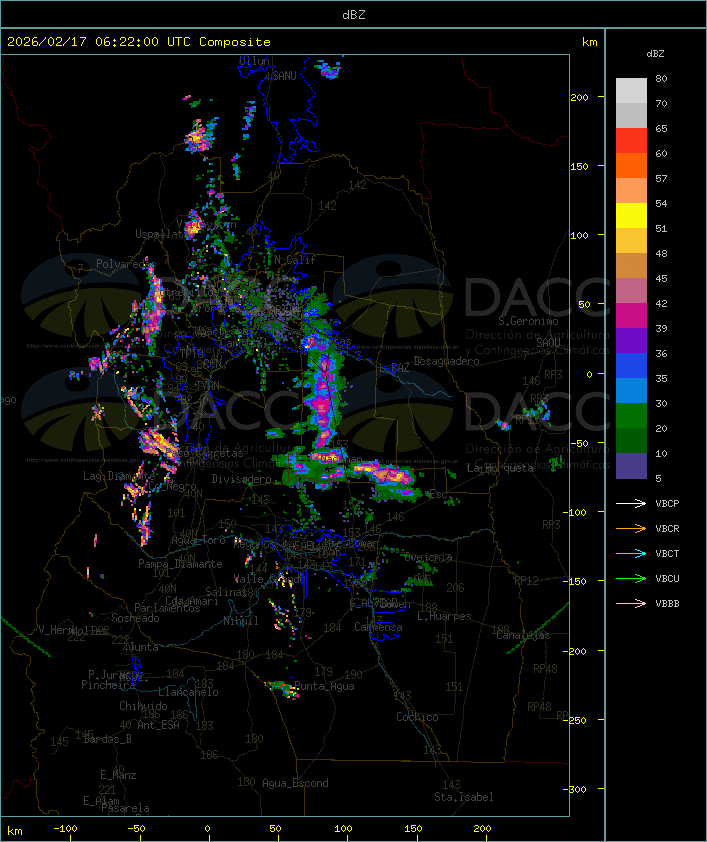Screen dimensions: 707x842
Task: Click the -300 tick on the right axis
Action: (x=575, y=789)
